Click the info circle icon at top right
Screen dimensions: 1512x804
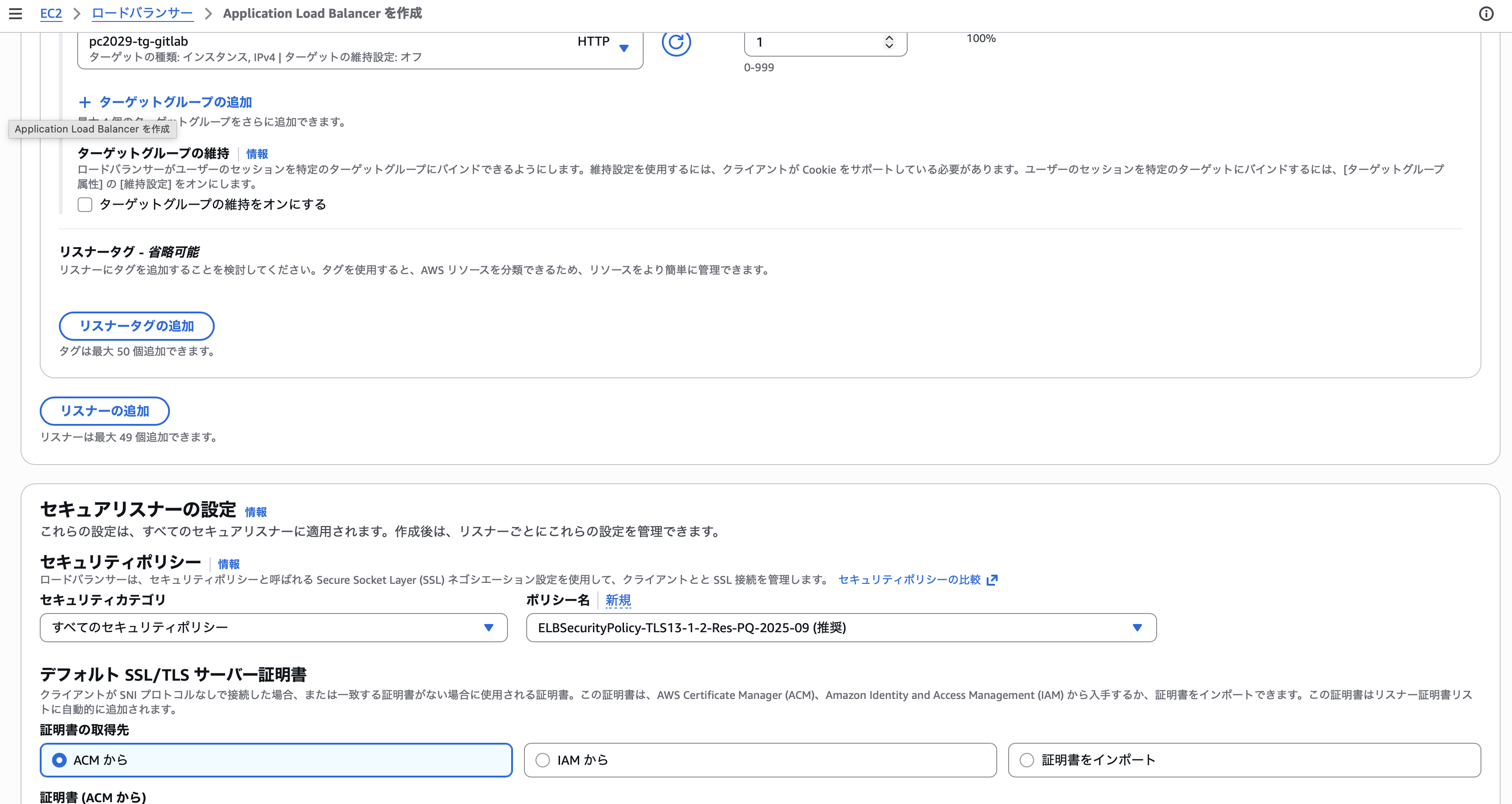1486,14
